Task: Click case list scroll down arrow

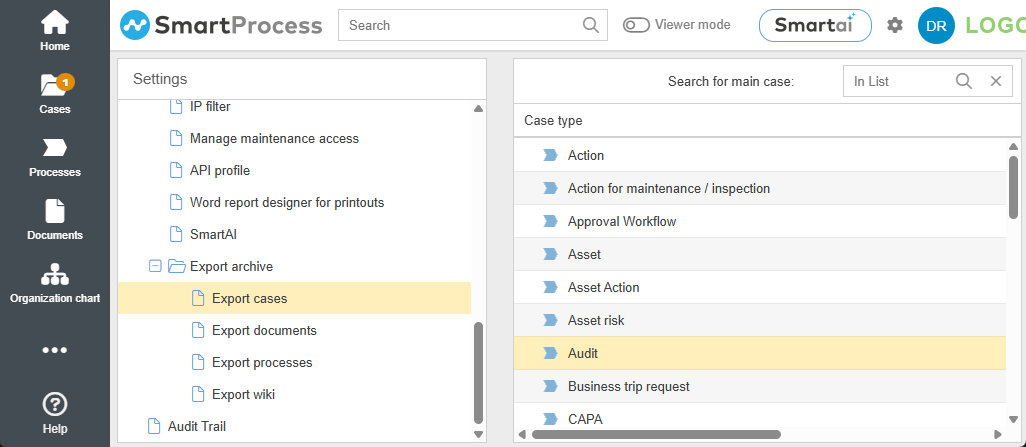Action: click(1014, 419)
